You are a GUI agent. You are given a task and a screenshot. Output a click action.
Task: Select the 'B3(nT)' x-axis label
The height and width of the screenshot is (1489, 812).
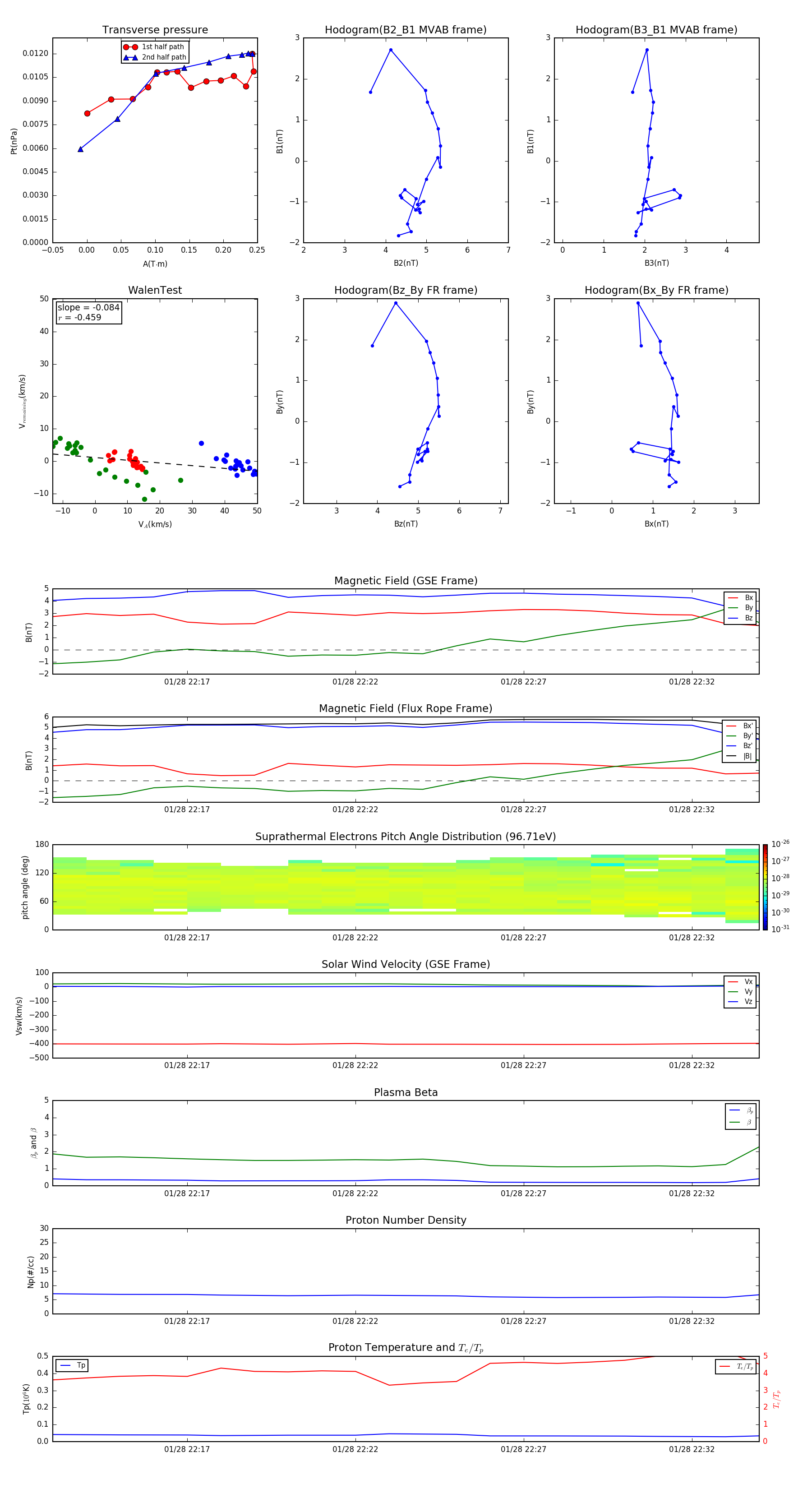point(656,263)
